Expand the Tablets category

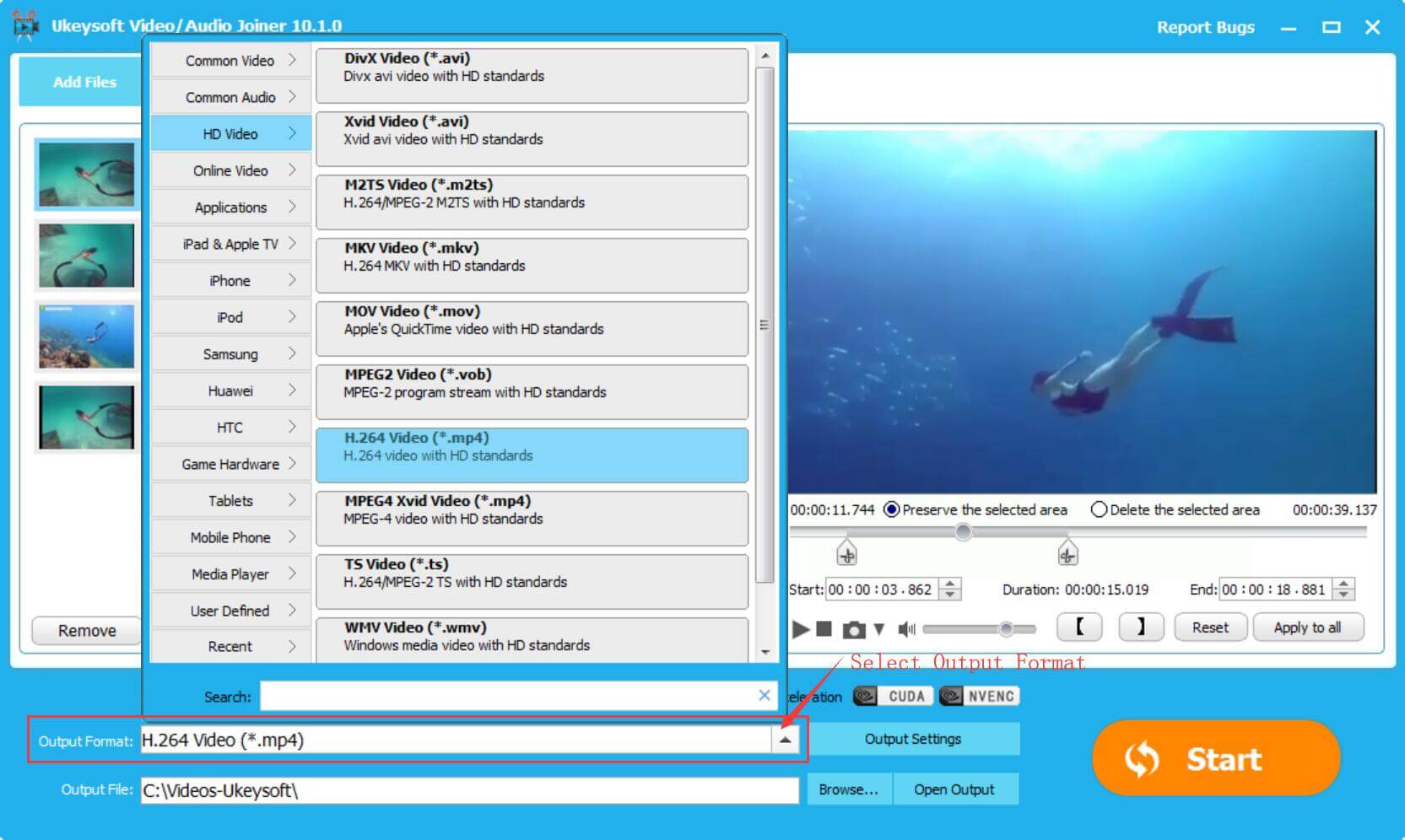[x=230, y=500]
